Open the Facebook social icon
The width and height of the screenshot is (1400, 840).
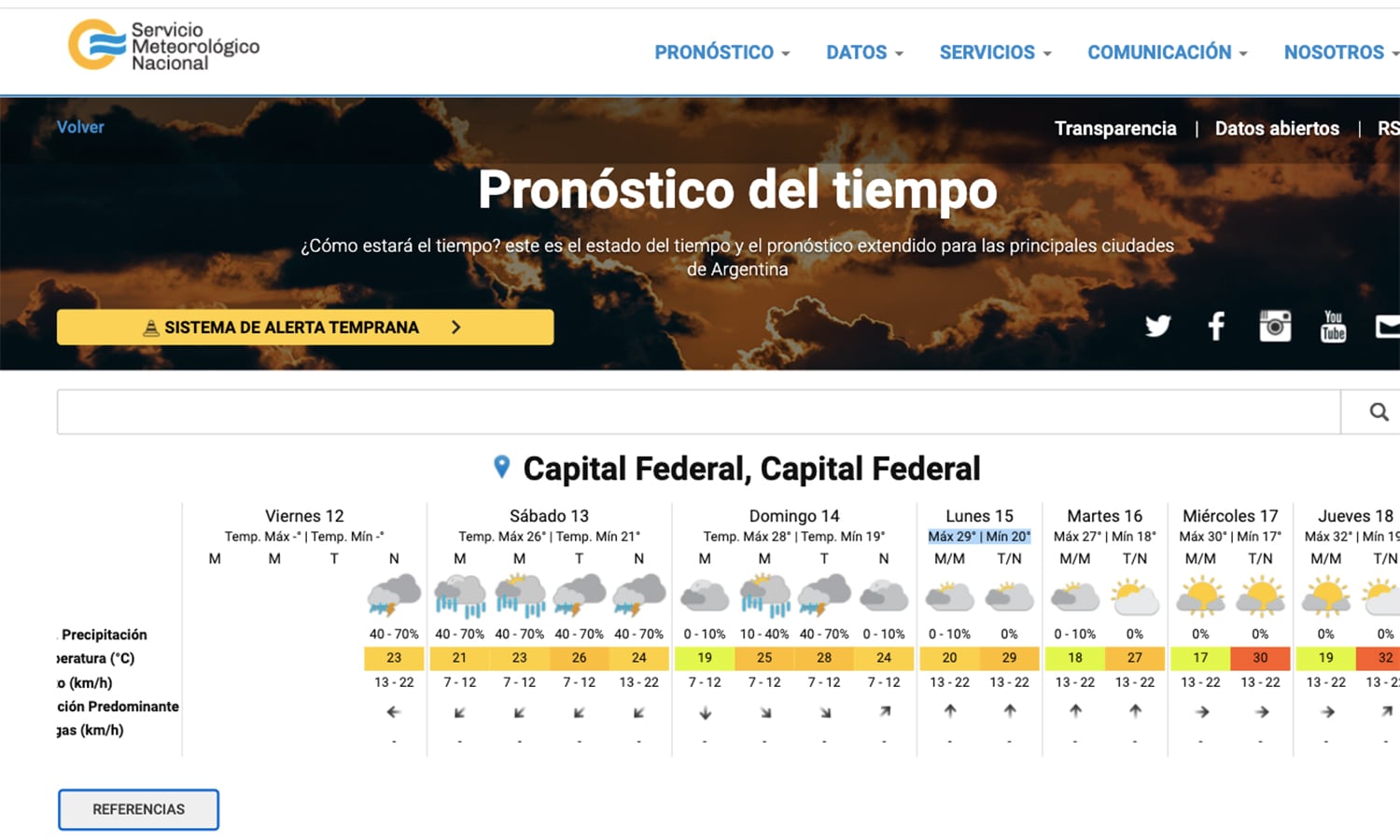click(x=1216, y=326)
